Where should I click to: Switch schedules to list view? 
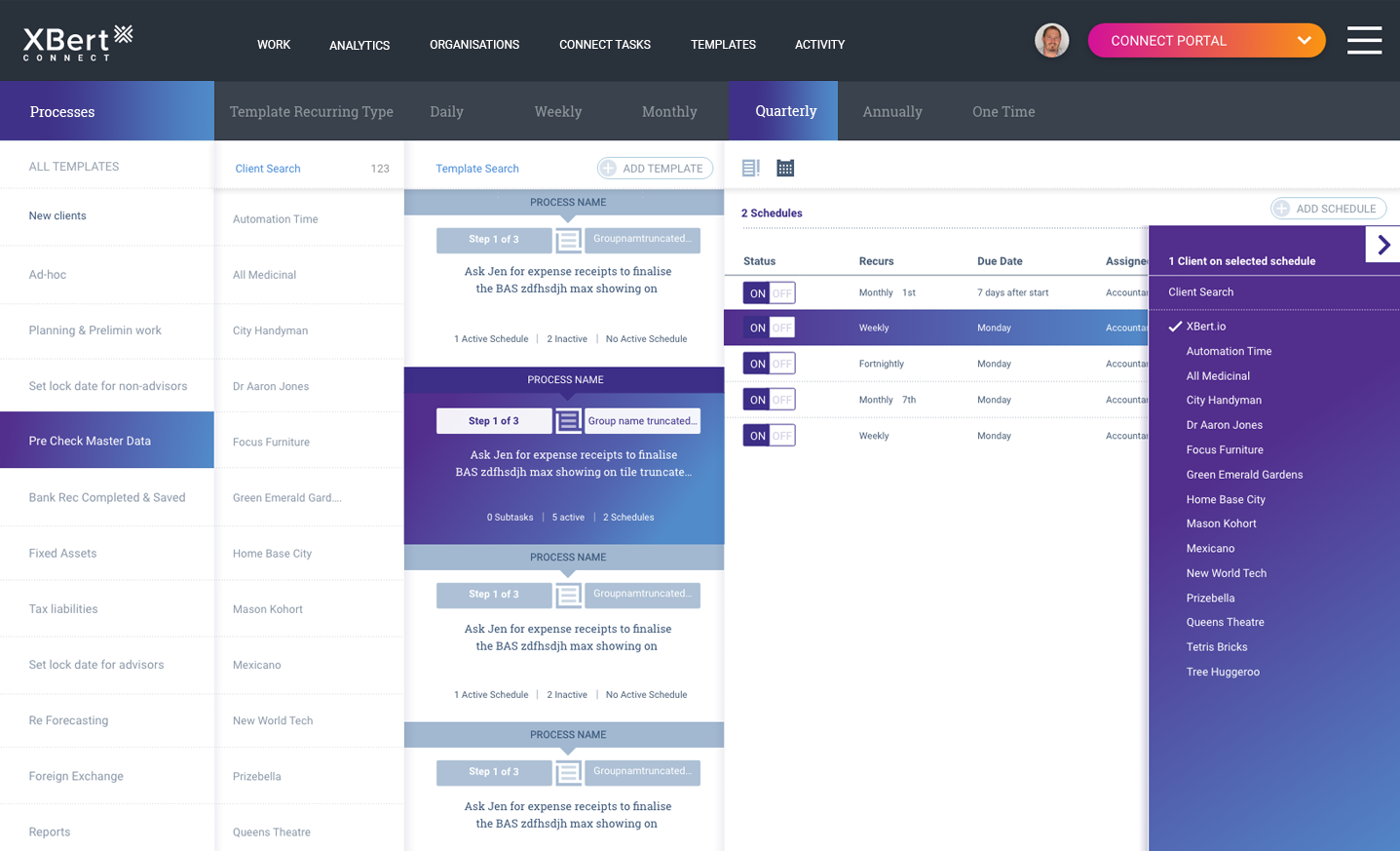[x=750, y=168]
